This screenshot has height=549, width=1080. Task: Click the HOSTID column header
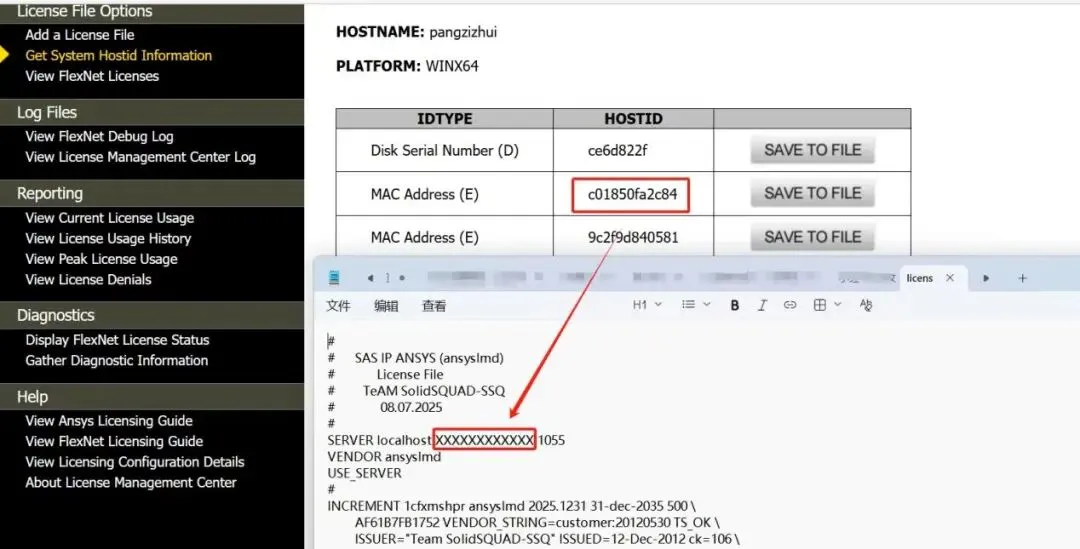633,118
